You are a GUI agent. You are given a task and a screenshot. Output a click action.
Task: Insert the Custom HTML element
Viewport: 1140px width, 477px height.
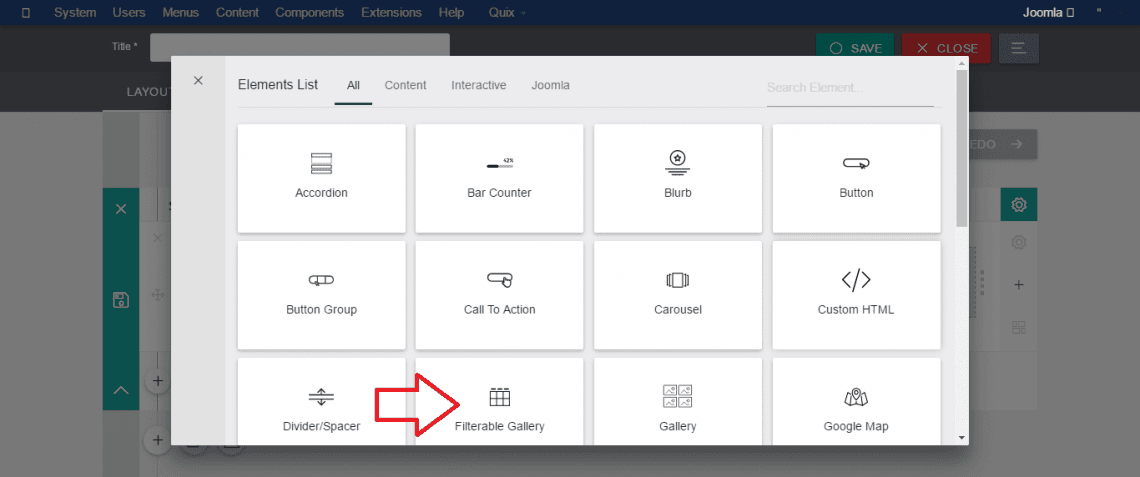click(x=856, y=294)
